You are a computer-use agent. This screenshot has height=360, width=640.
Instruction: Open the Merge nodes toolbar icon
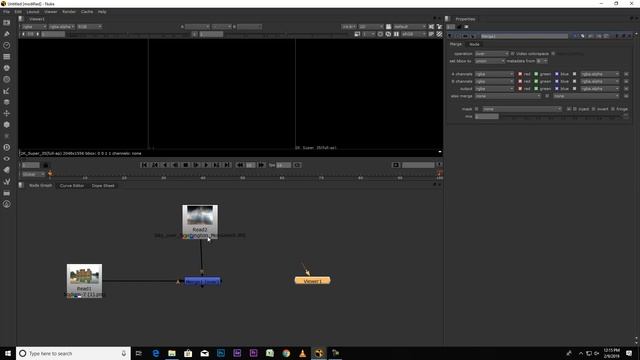tap(7, 102)
